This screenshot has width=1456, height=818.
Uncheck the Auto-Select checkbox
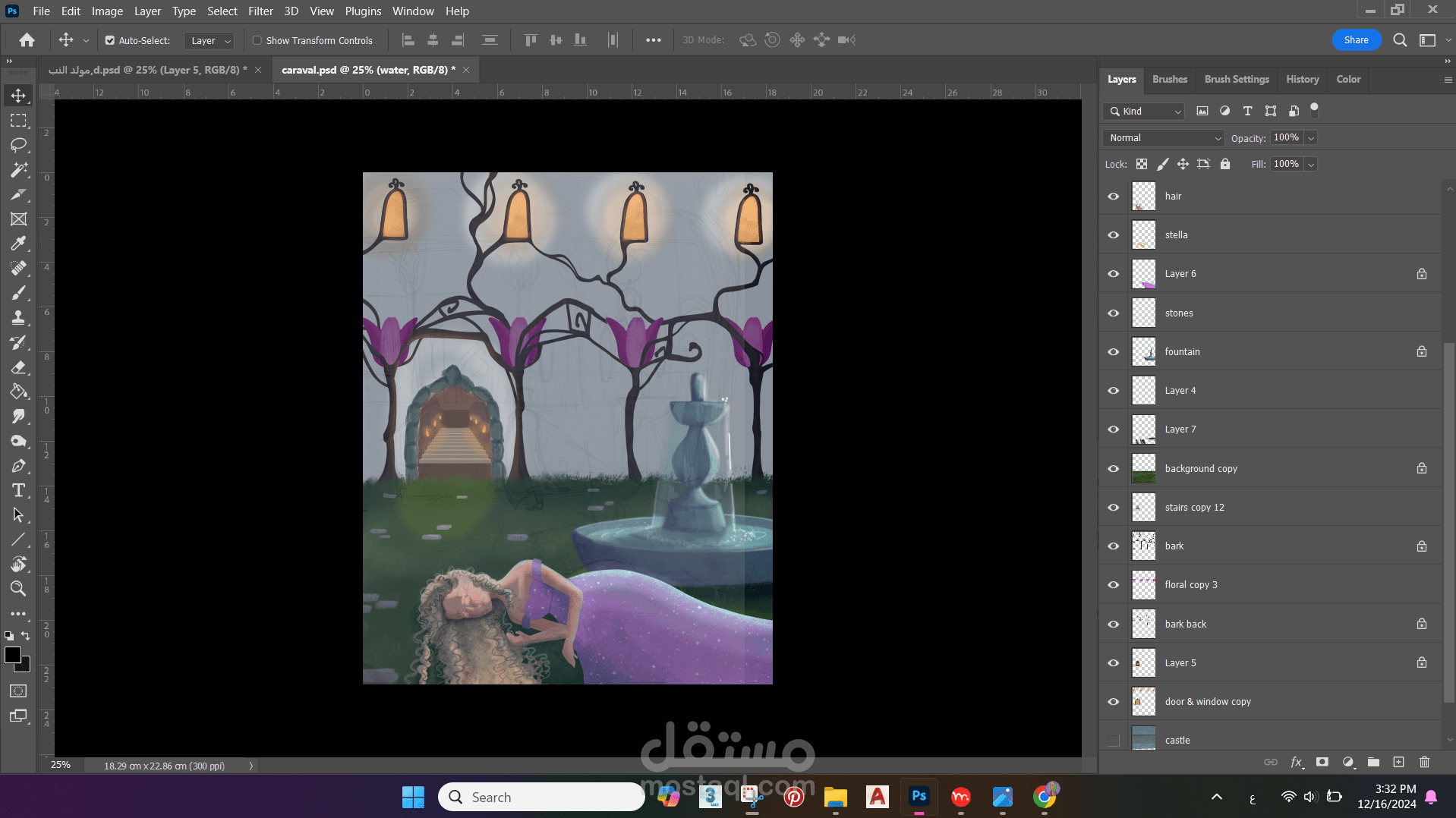(x=110, y=40)
